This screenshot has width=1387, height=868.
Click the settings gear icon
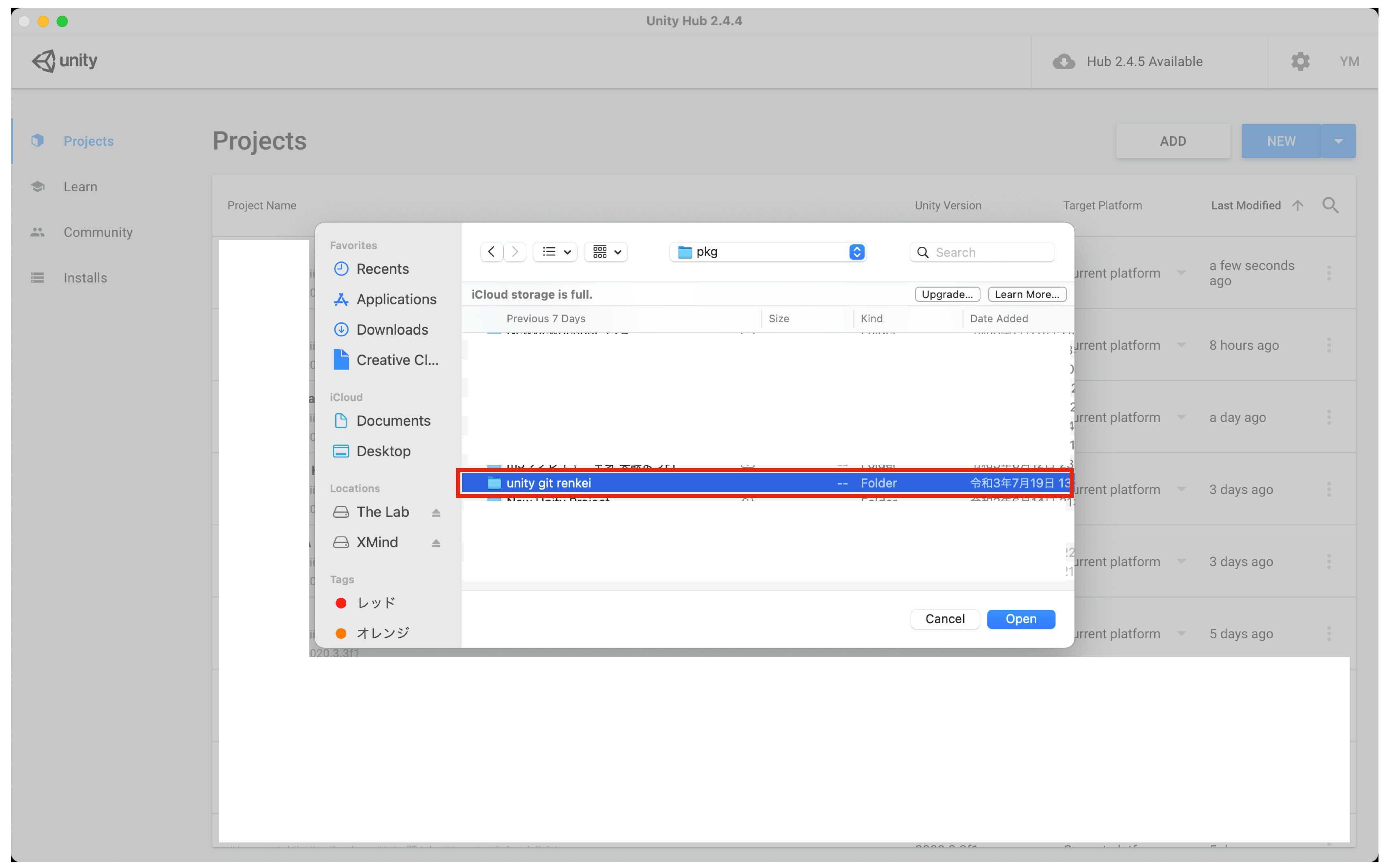click(x=1300, y=62)
